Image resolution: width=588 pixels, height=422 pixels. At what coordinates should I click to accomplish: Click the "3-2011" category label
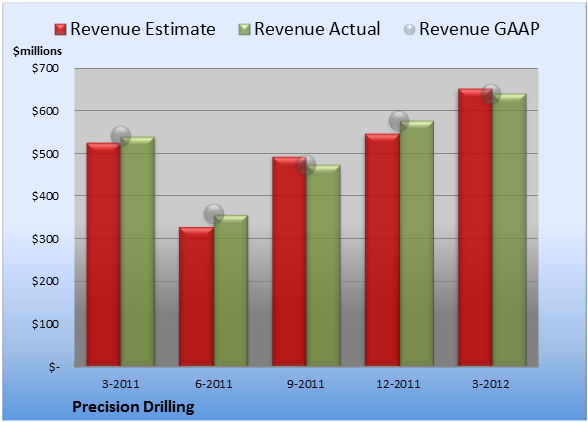[x=120, y=384]
